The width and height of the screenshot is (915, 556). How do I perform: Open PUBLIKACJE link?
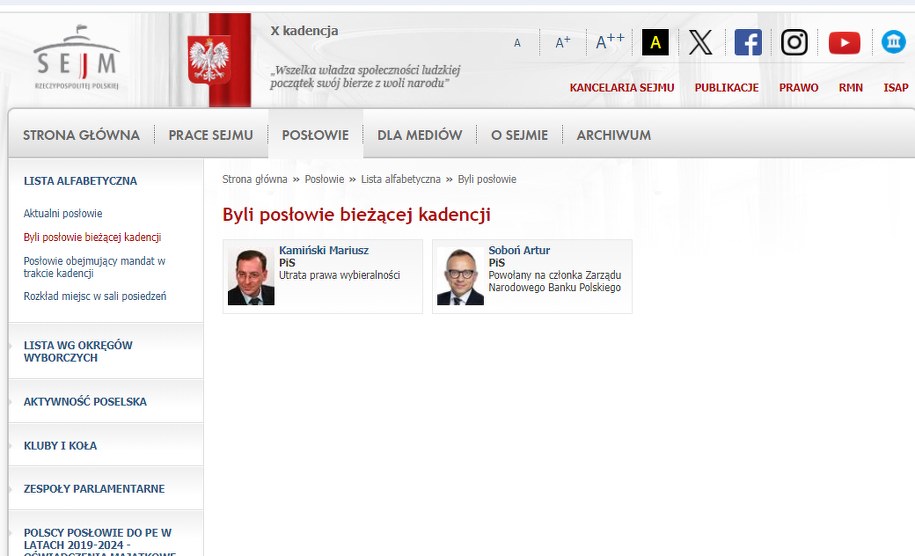727,88
